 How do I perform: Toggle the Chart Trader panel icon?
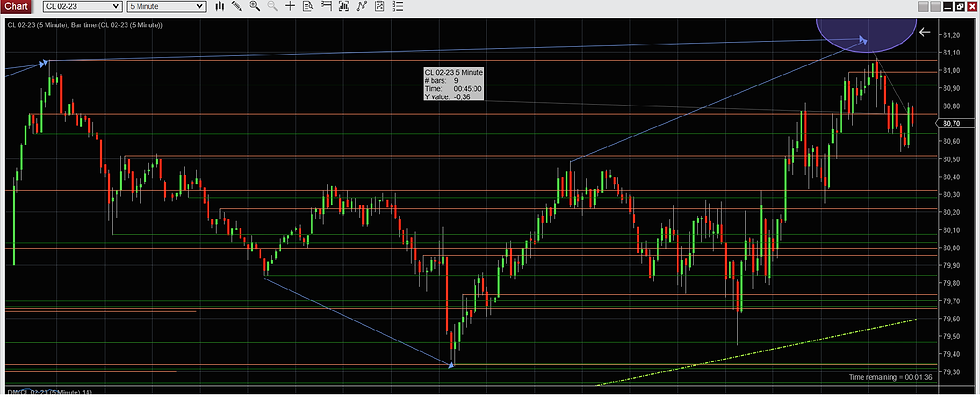click(326, 6)
